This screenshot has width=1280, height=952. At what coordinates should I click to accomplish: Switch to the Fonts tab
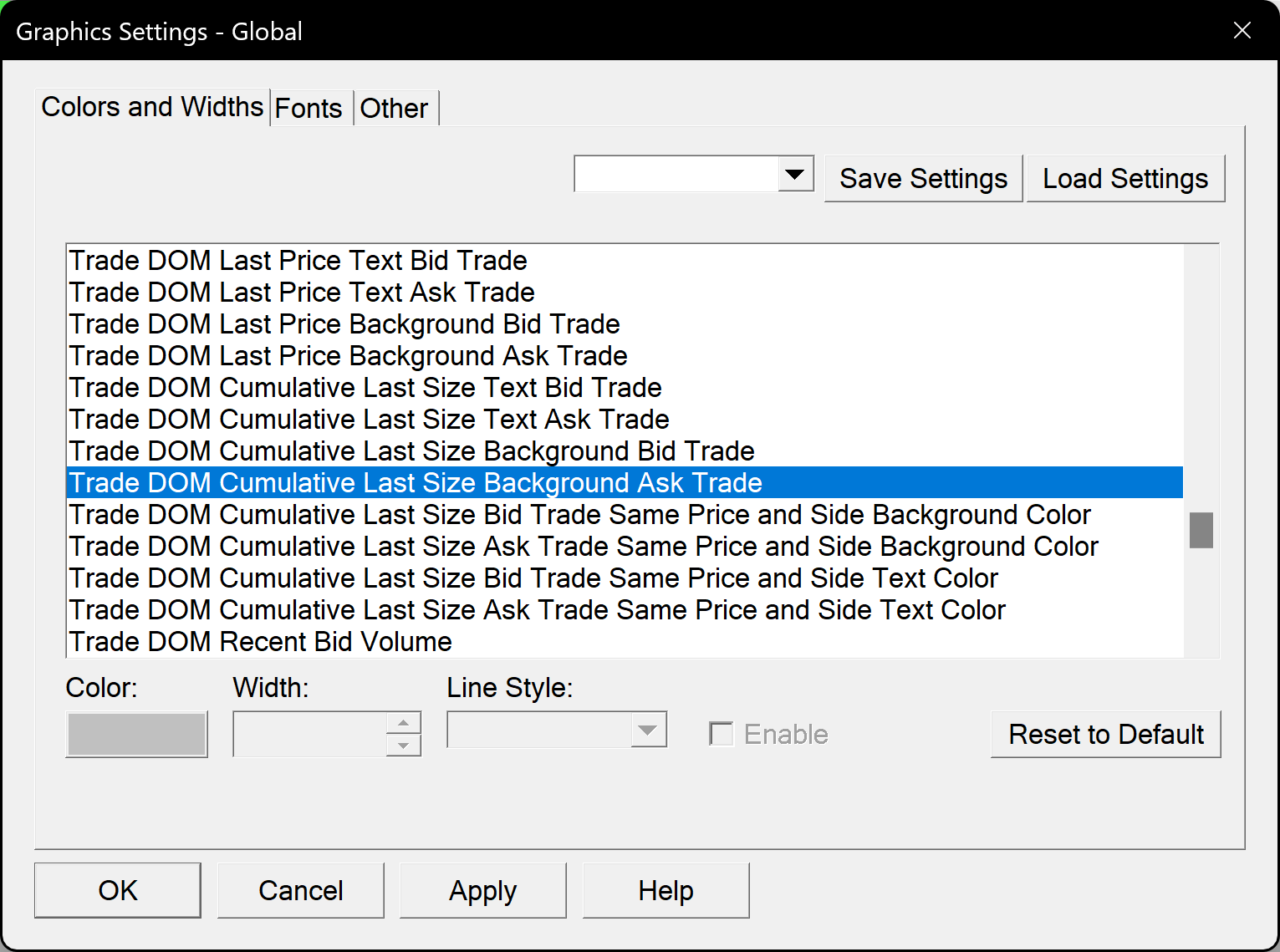309,108
